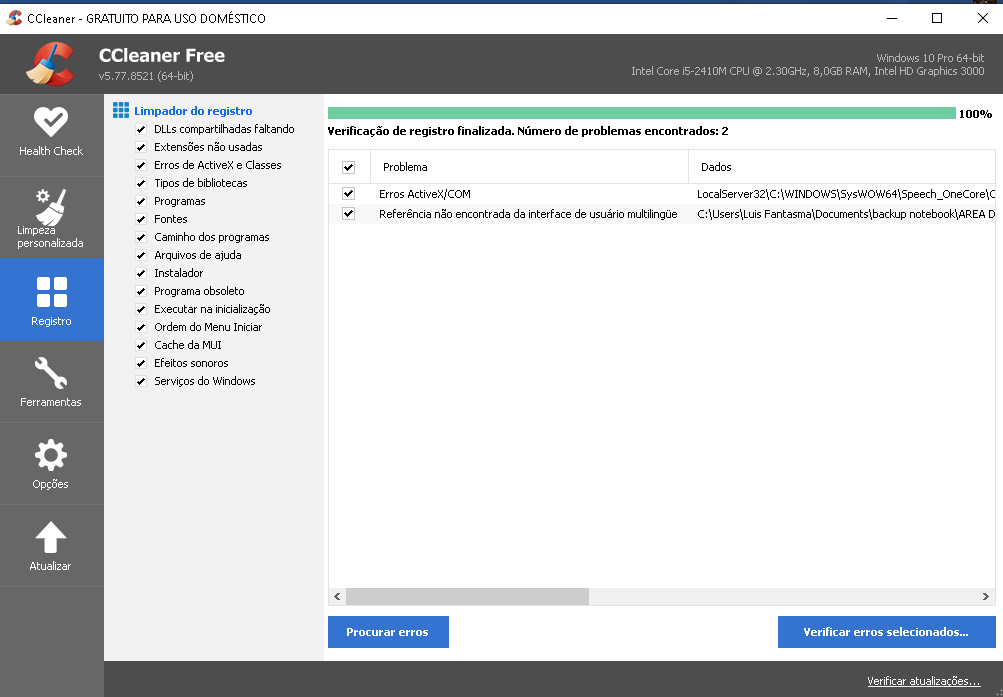The height and width of the screenshot is (697, 1003).
Task: Click the Registro grid icon
Action: click(51, 292)
